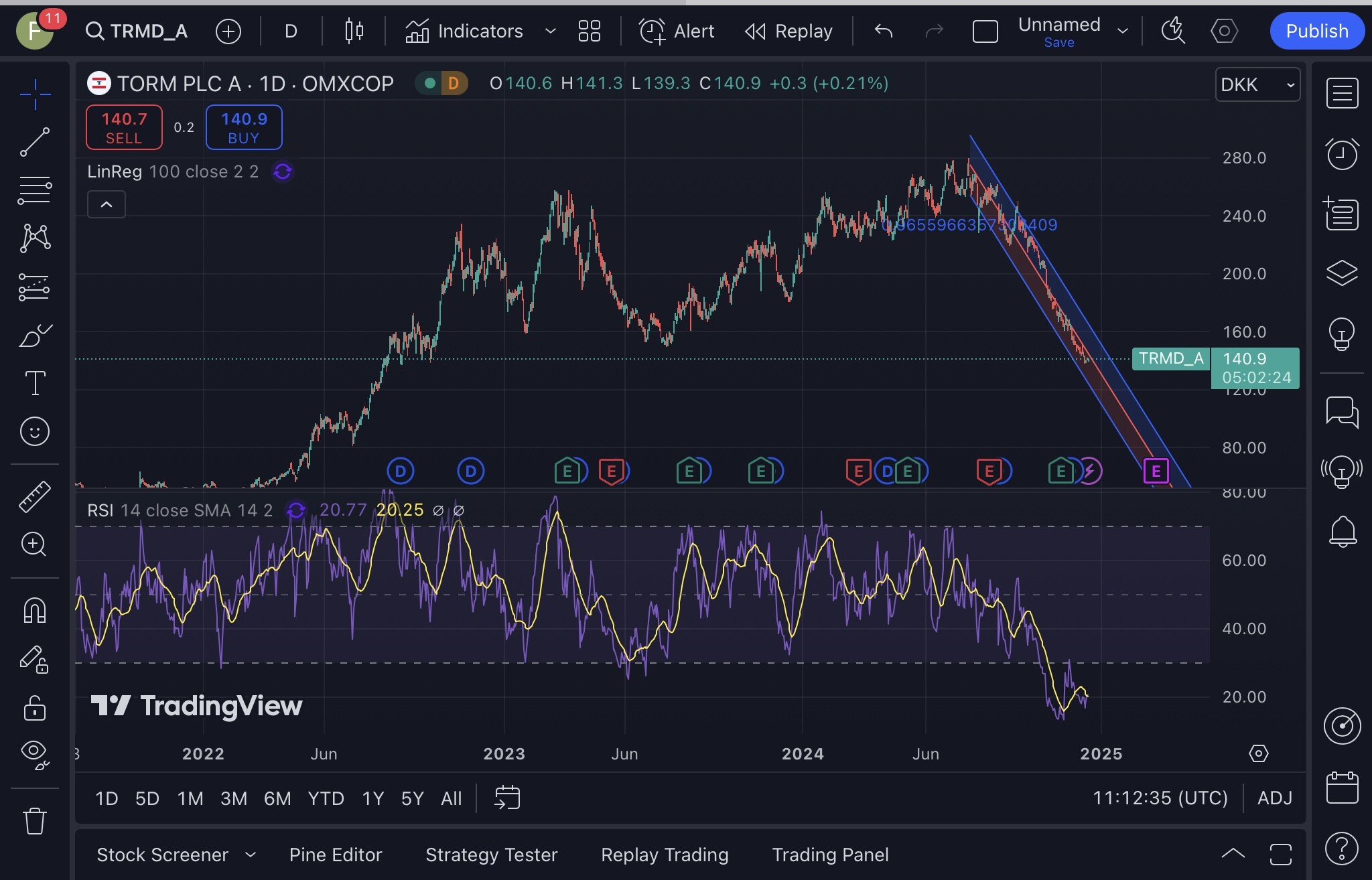Select the ruler measure tool
Image resolution: width=1372 pixels, height=880 pixels.
point(35,496)
